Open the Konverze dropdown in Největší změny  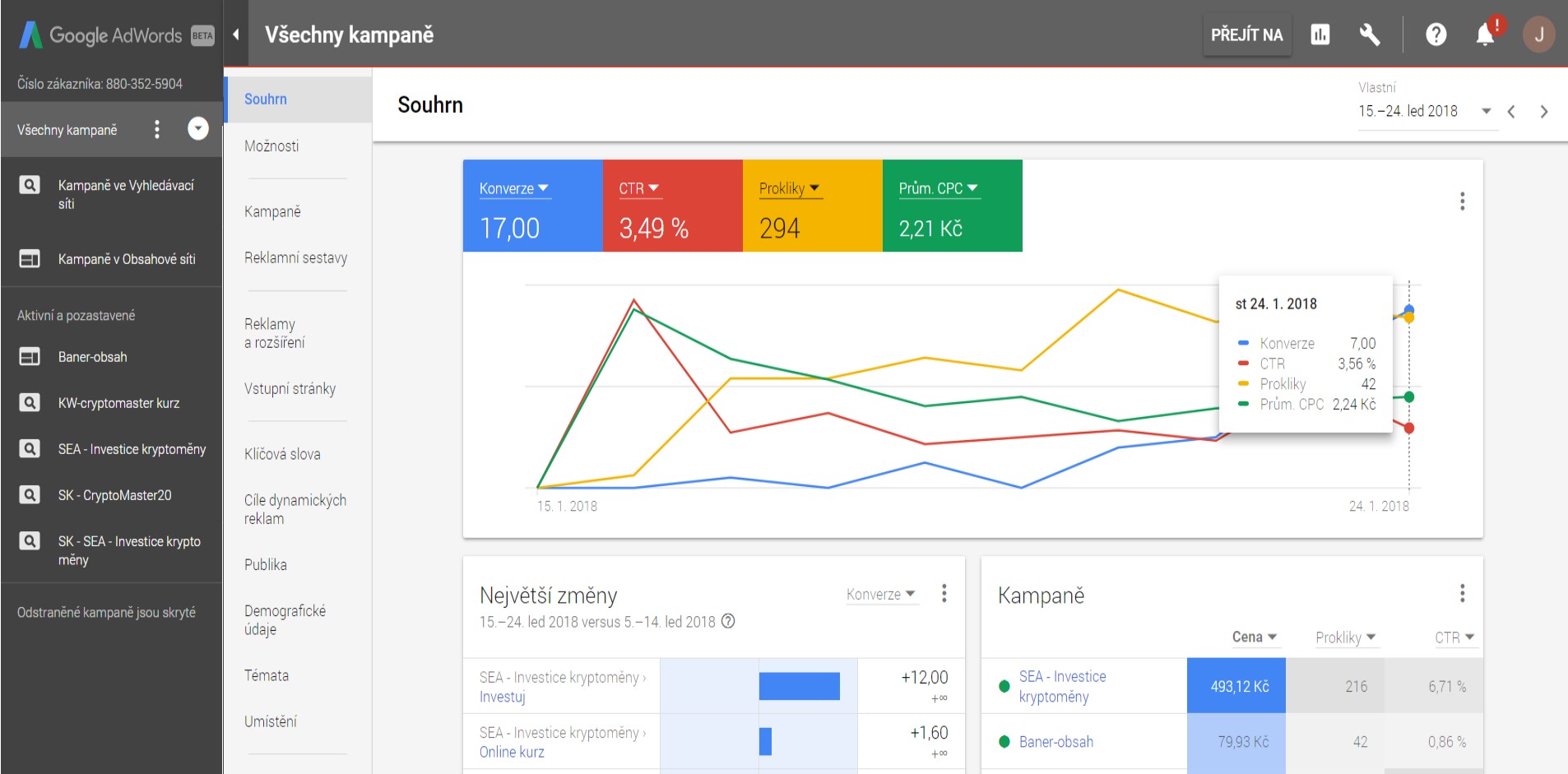coord(881,595)
